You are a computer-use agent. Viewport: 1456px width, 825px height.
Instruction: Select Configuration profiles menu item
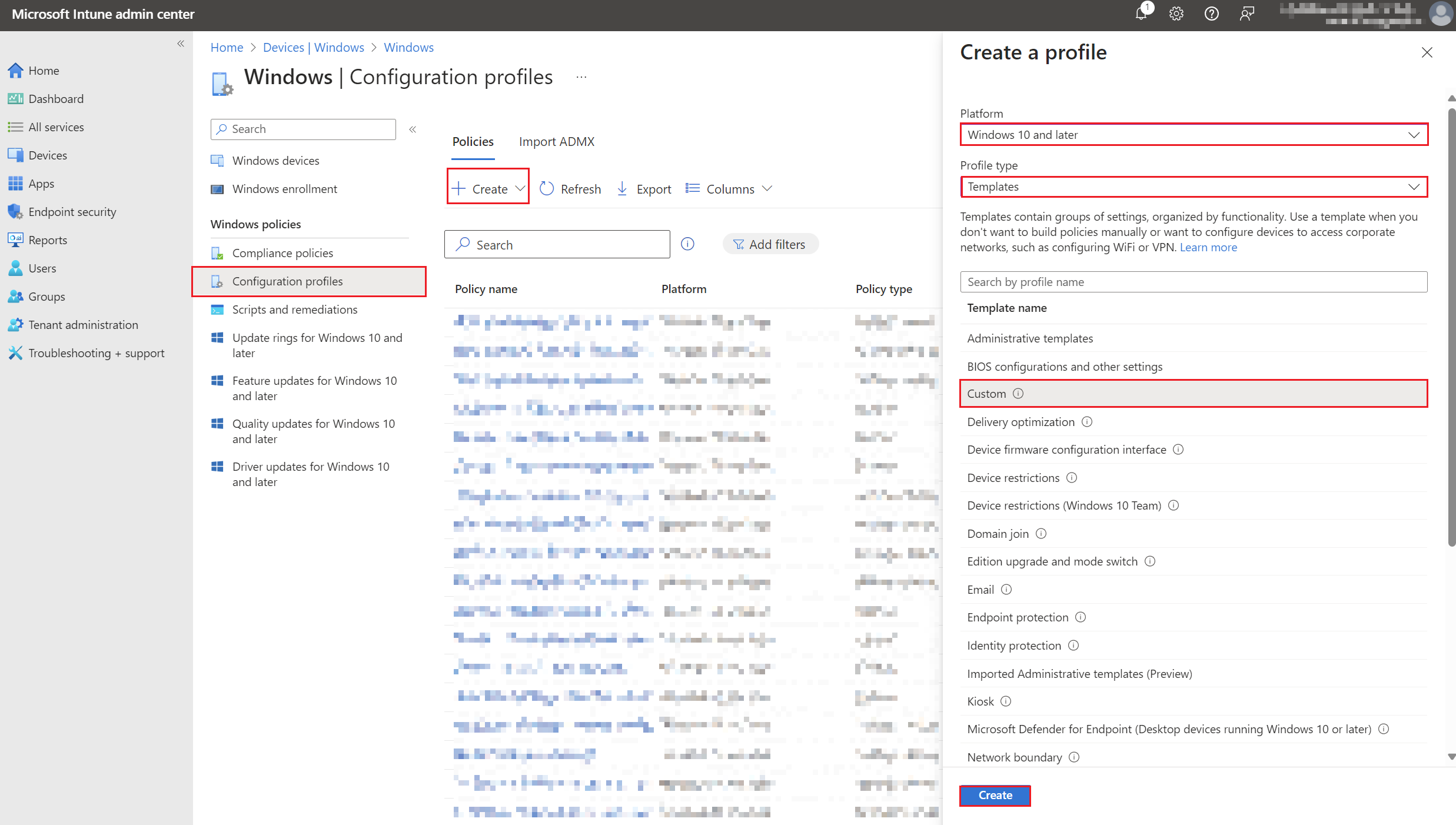click(309, 281)
